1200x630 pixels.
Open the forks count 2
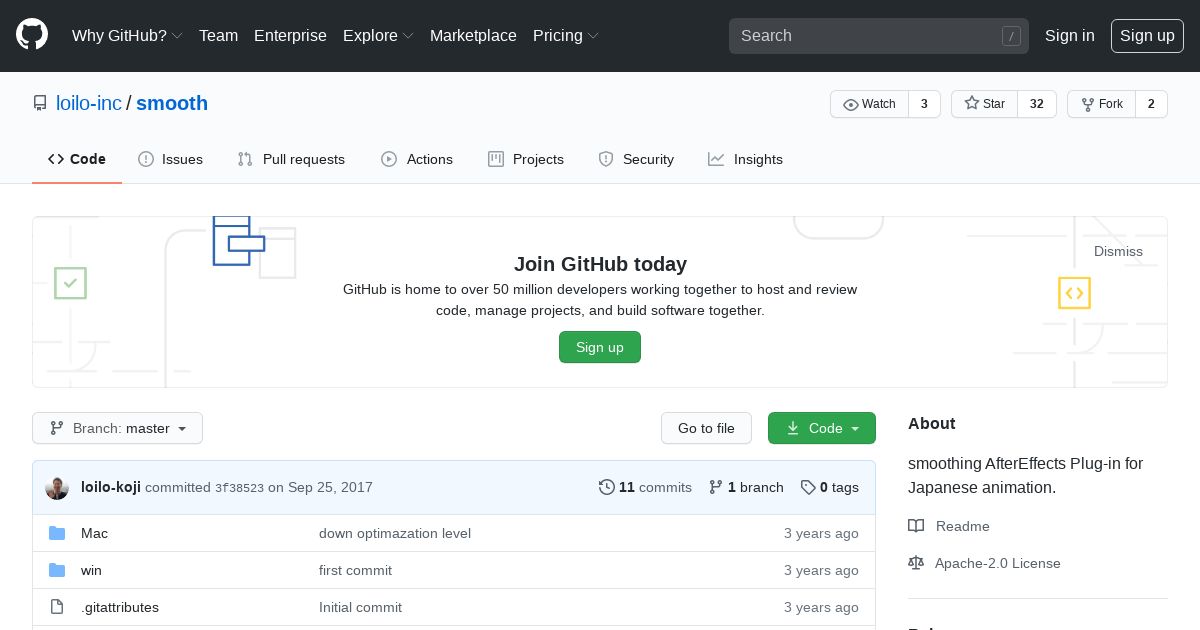(1151, 104)
